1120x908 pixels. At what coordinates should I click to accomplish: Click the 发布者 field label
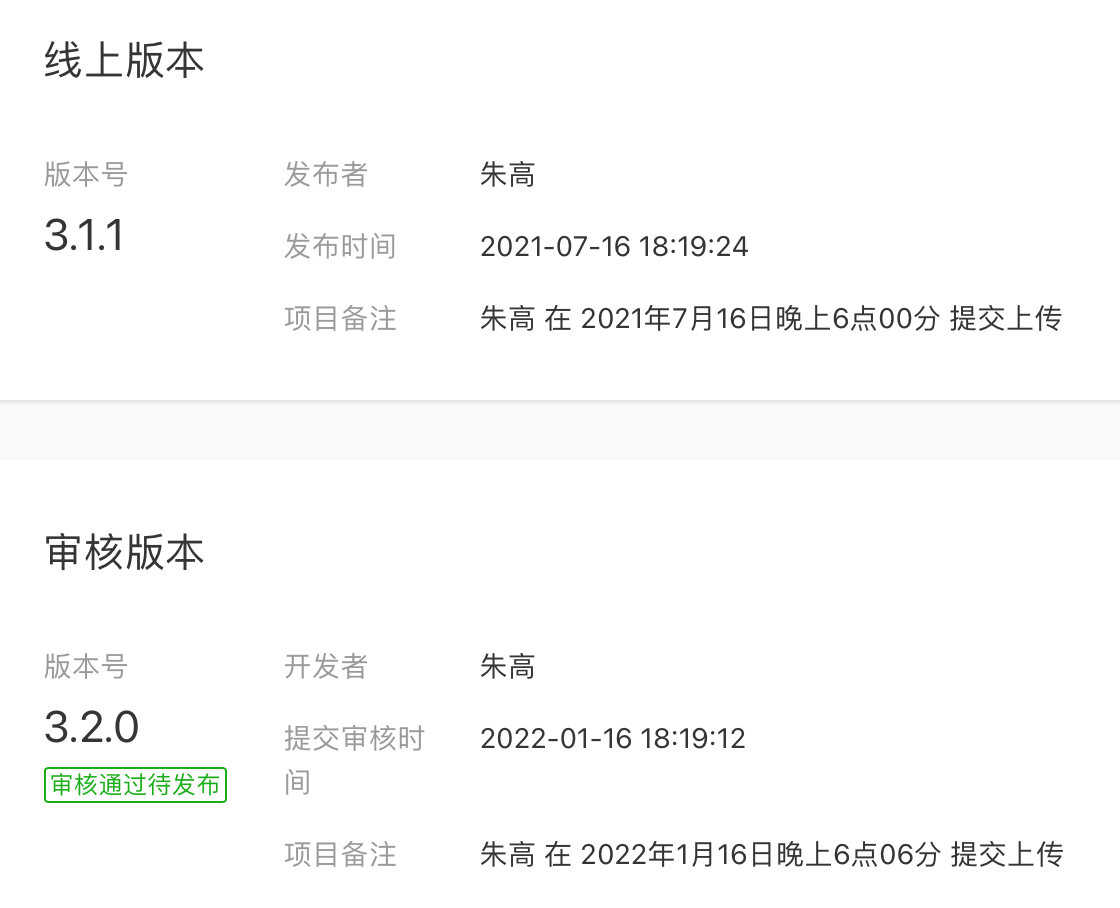pyautogui.click(x=326, y=175)
